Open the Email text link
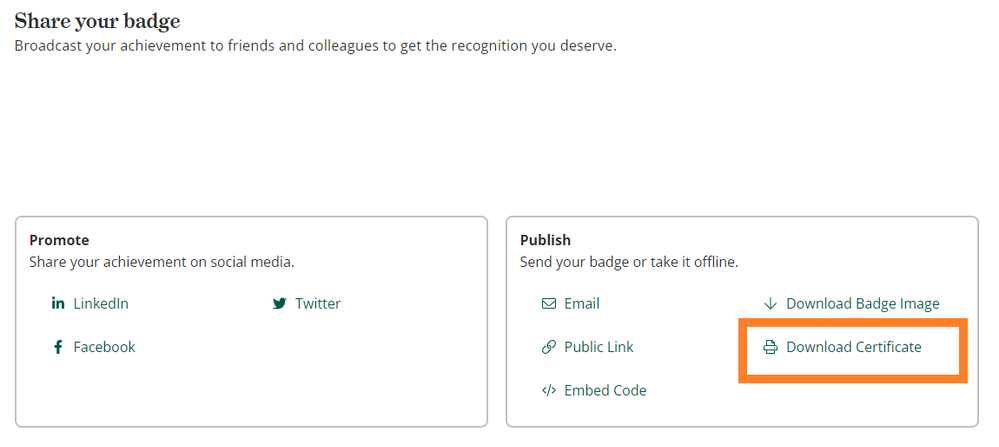The width and height of the screenshot is (999, 447). point(582,304)
